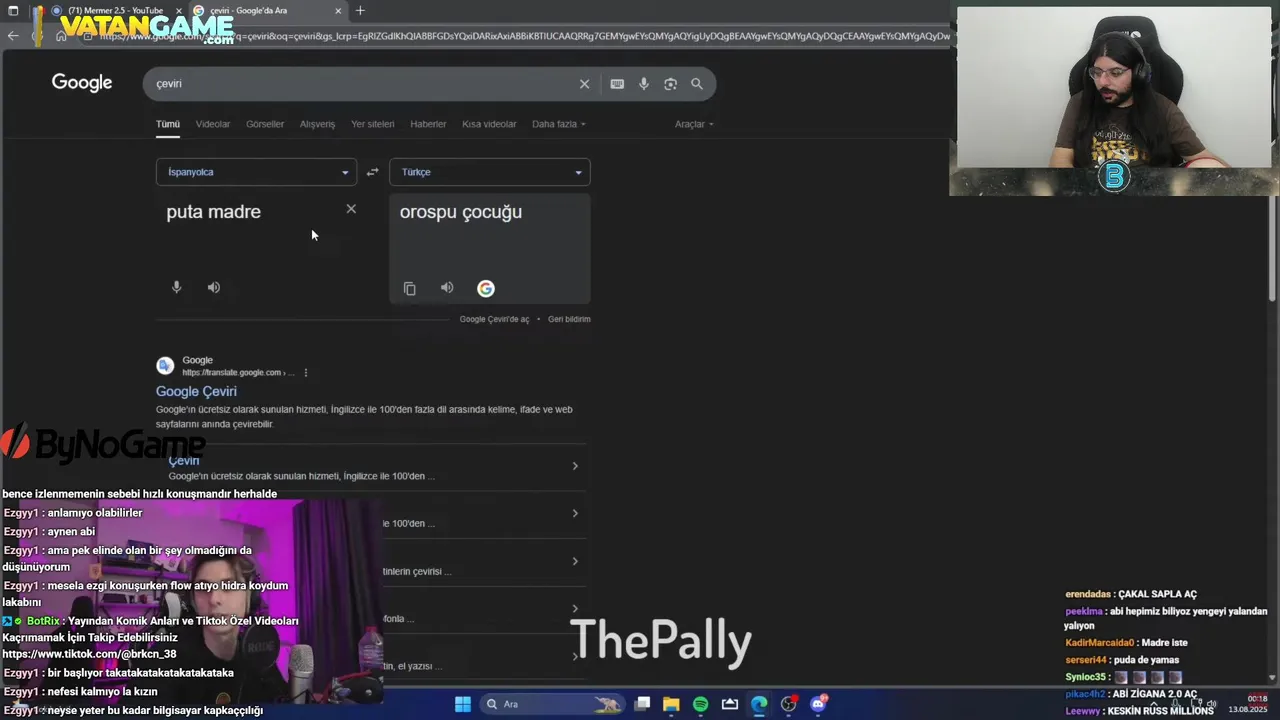The image size is (1280, 720).
Task: Click 'Google Çeviri'de aç' link
Action: coord(494,319)
